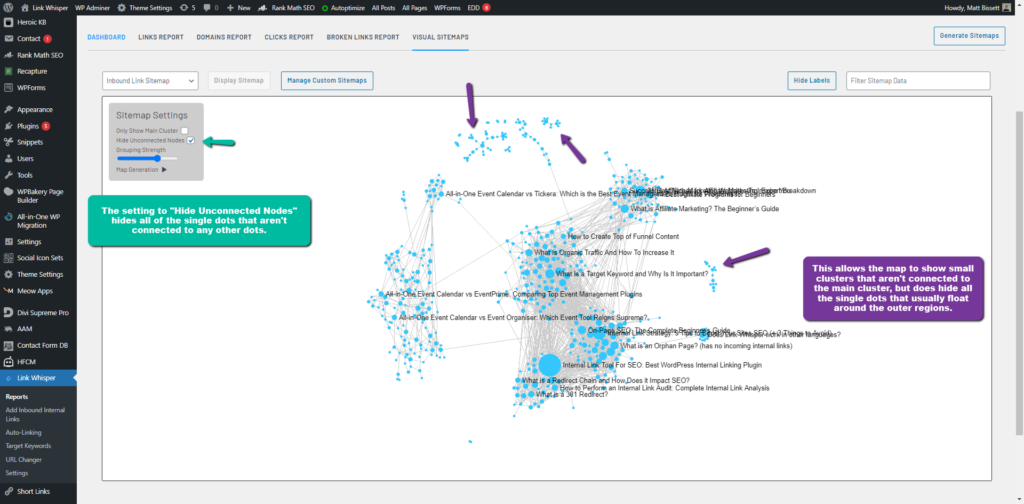The width and height of the screenshot is (1024, 504).
Task: Open the updates icon showing 5
Action: (184, 8)
